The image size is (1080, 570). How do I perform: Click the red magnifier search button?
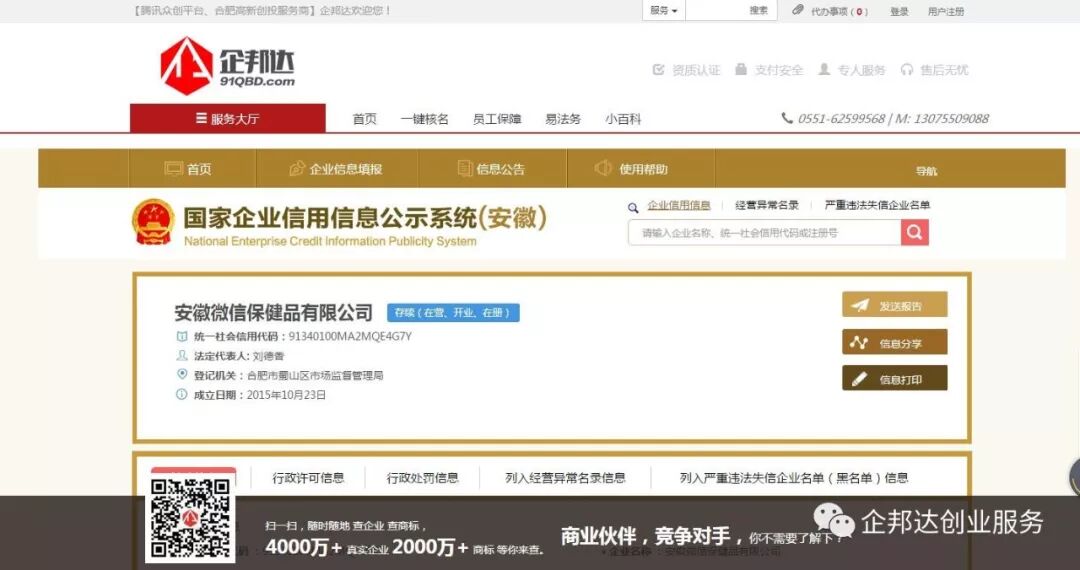915,233
